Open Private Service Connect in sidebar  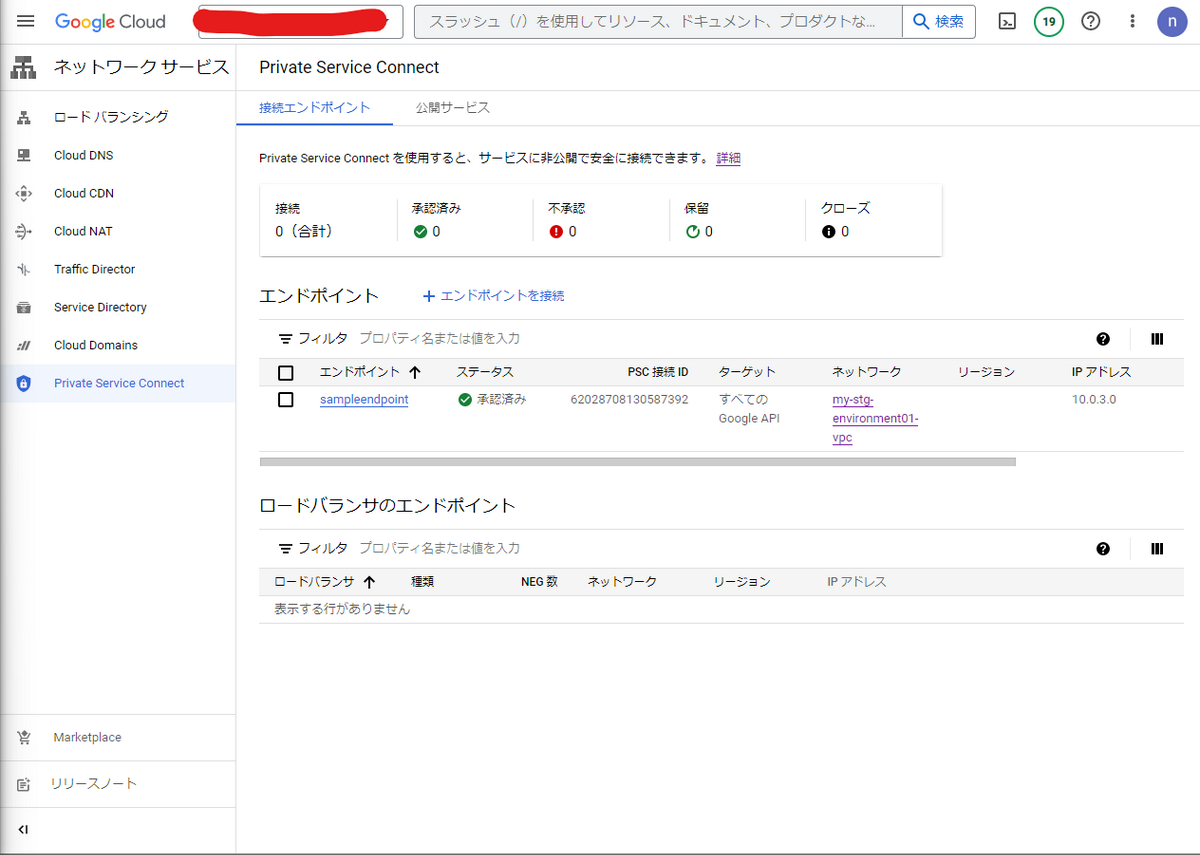tap(118, 383)
